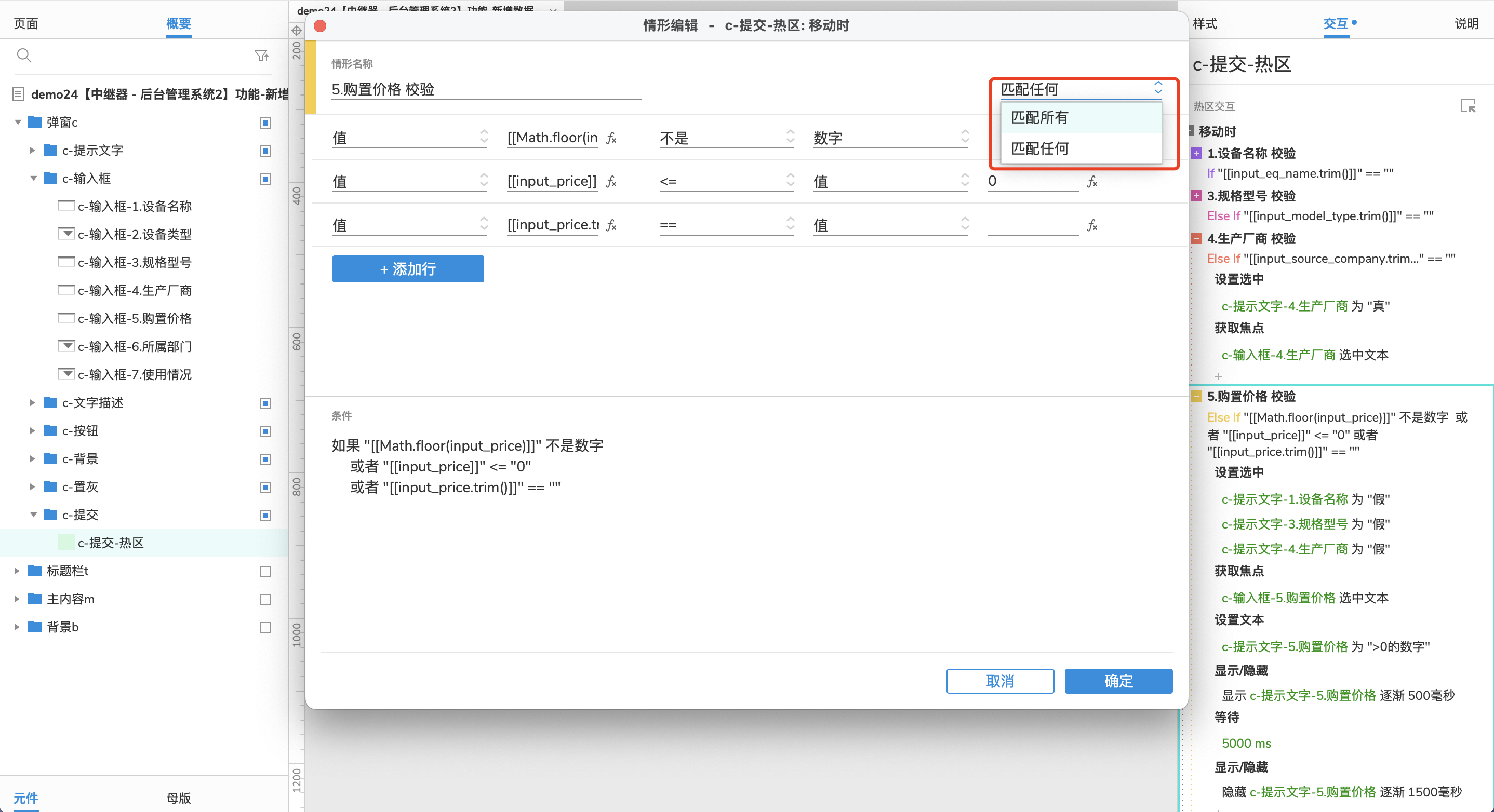Switch to the 交互 tab

pyautogui.click(x=1336, y=24)
